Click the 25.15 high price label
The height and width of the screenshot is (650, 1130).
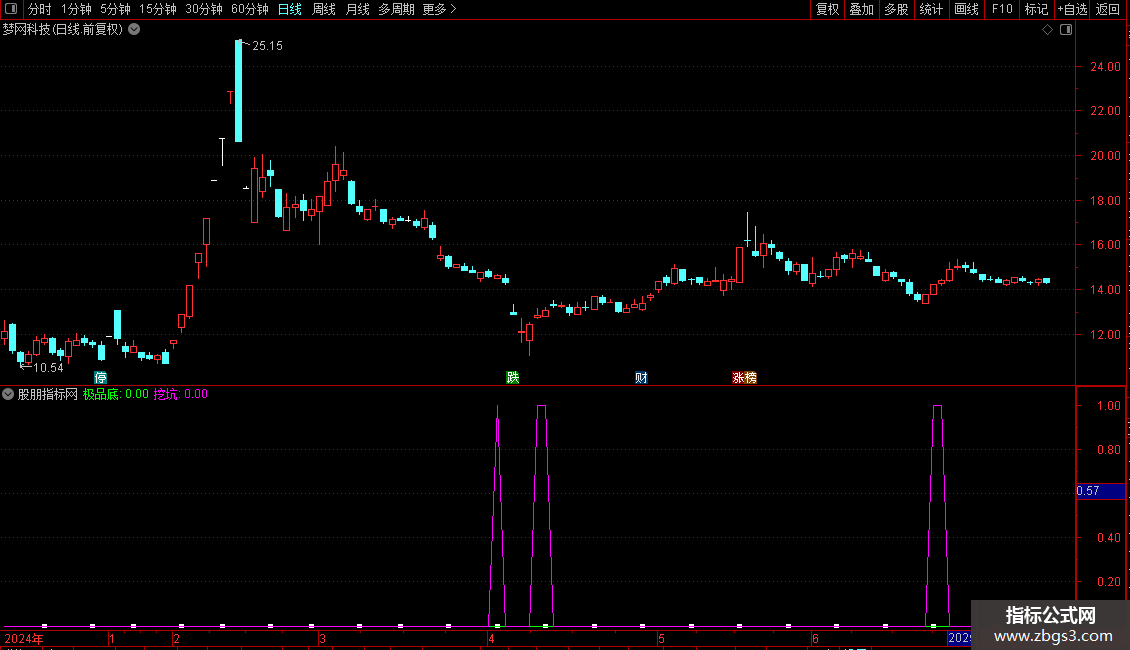267,46
